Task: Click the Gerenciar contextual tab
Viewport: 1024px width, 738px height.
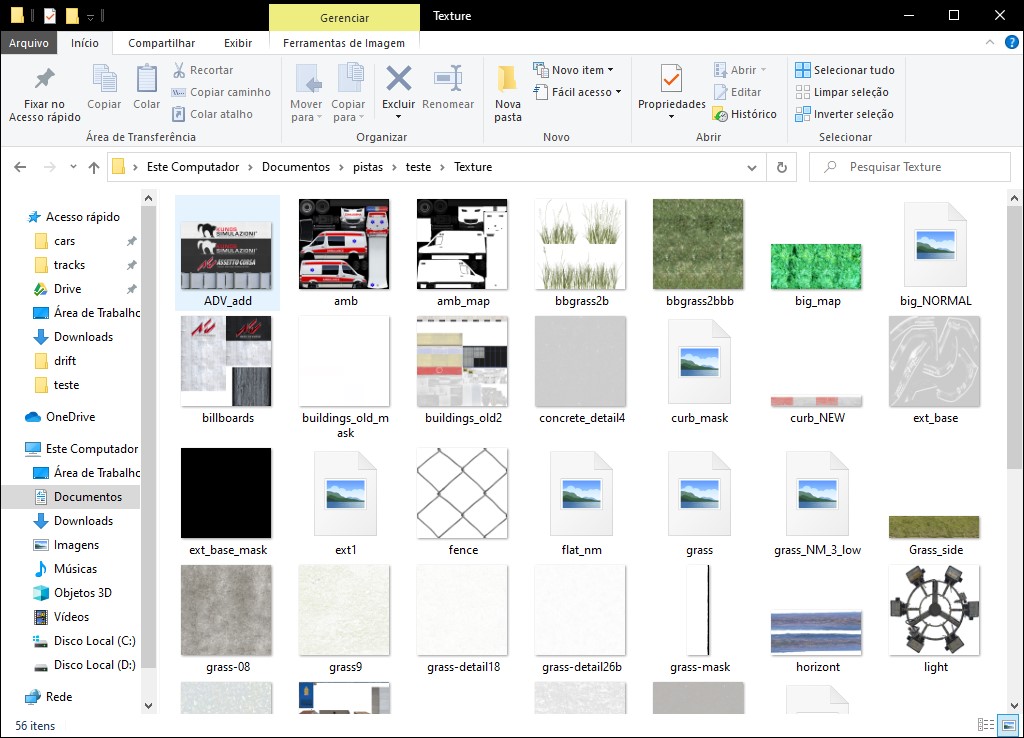Action: (x=344, y=18)
